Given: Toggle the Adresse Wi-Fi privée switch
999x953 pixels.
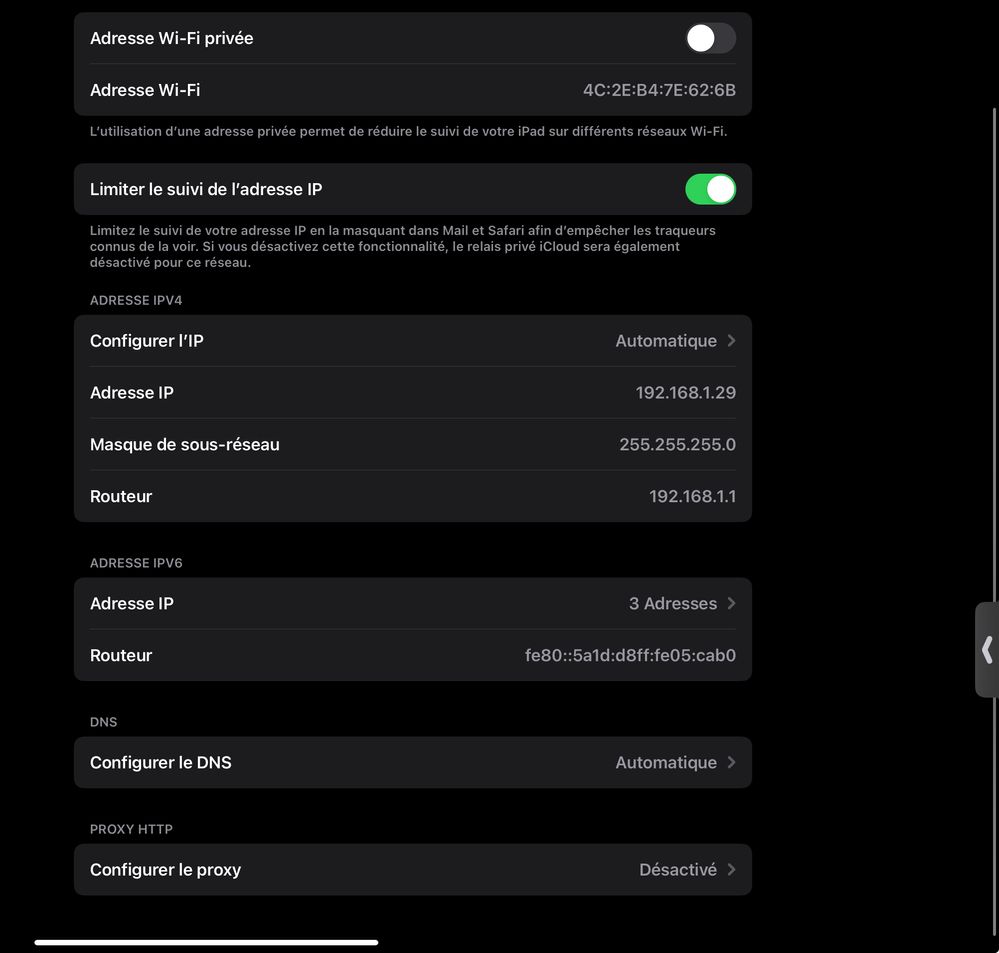Looking at the screenshot, I should 710,38.
